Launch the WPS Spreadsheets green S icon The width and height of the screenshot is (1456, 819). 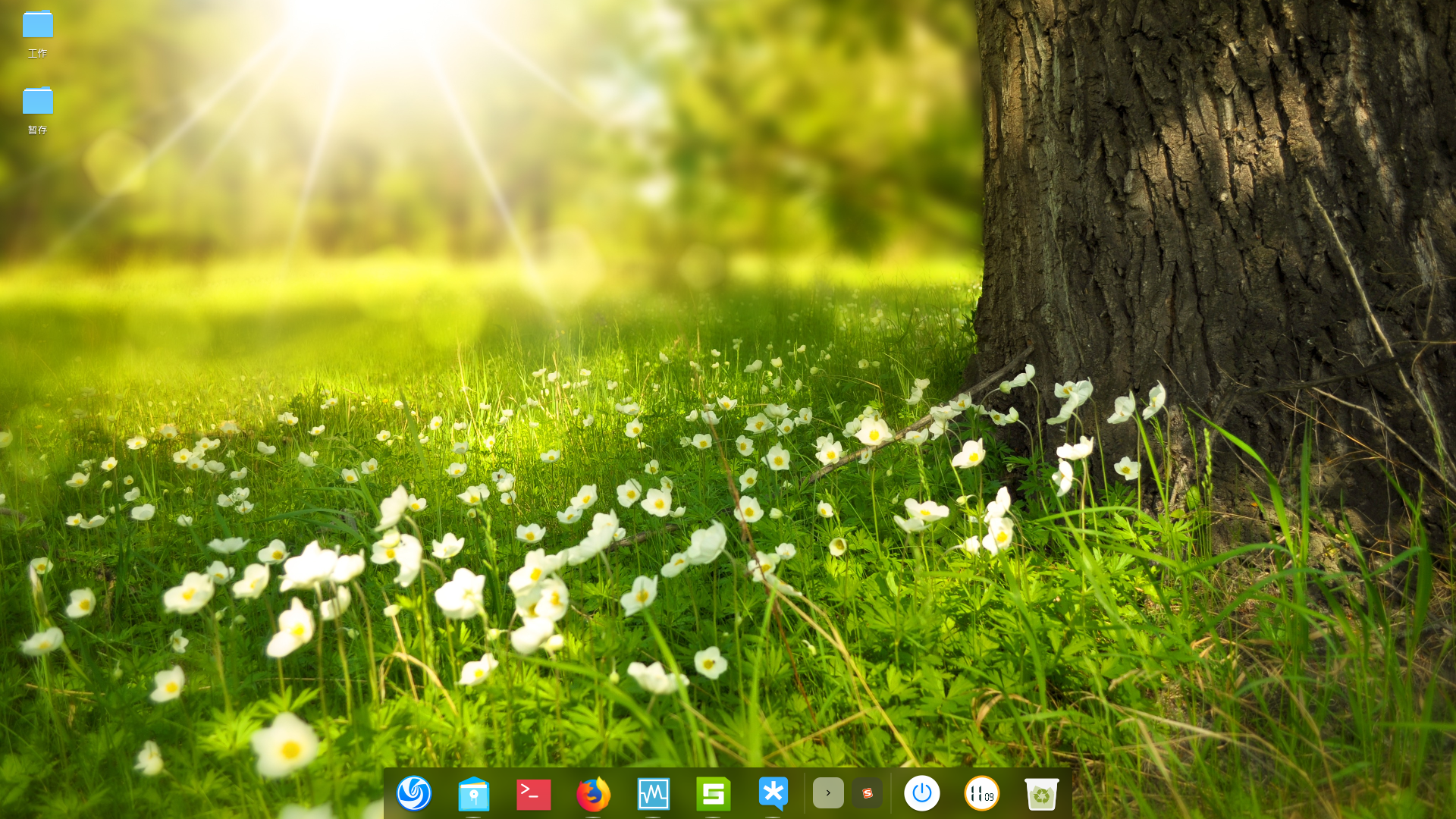click(714, 794)
